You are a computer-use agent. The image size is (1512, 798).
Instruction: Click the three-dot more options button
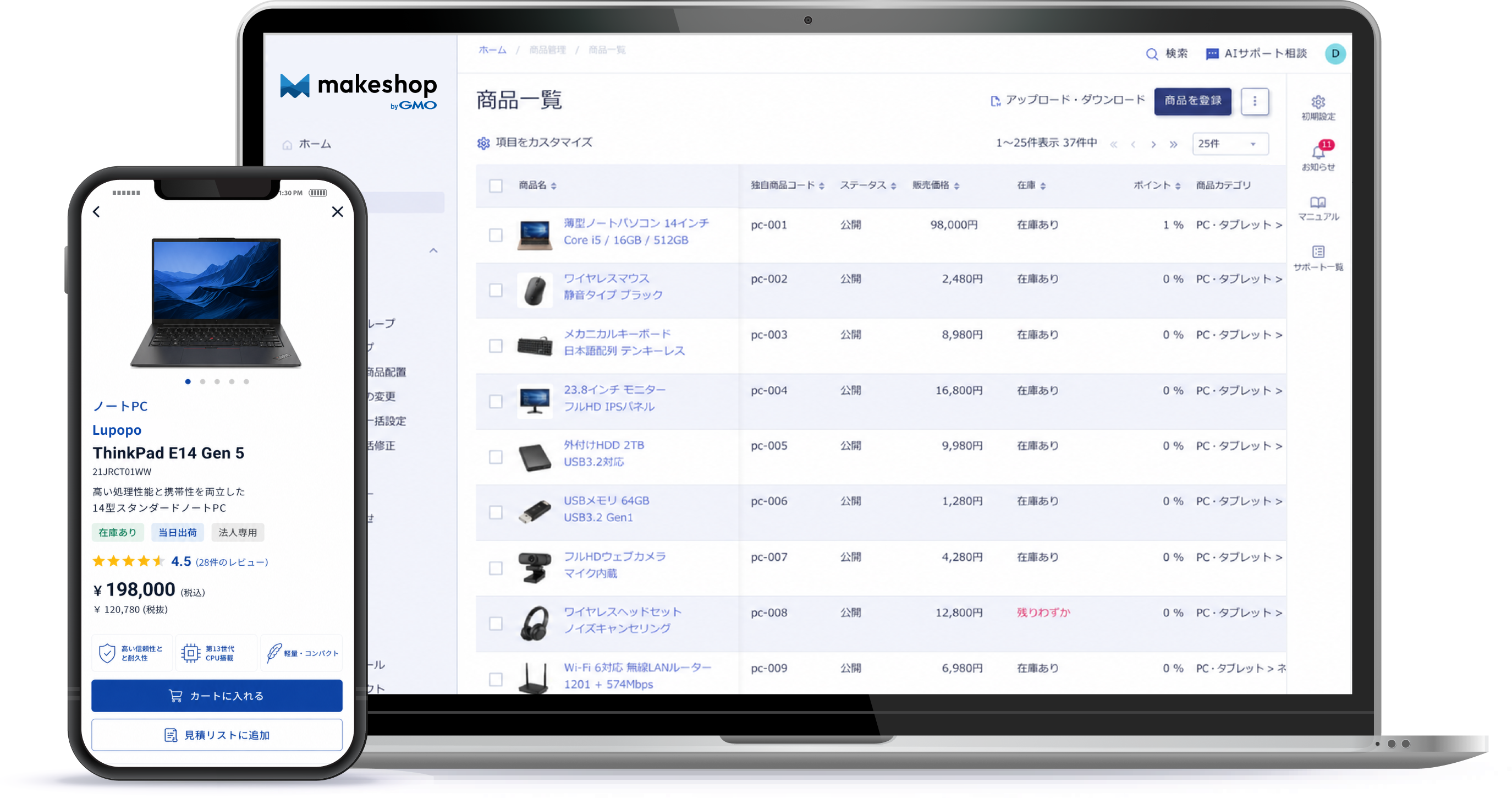(x=1255, y=101)
